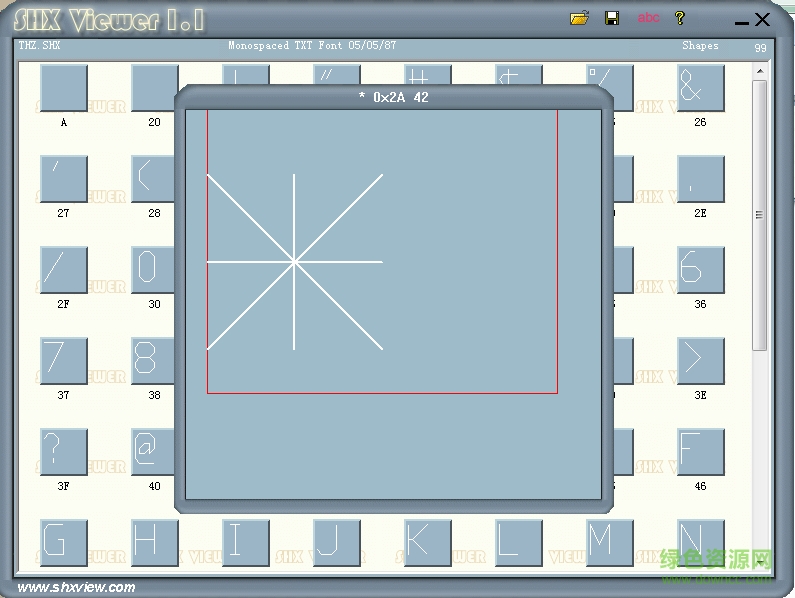Open help via question mark icon

tap(680, 18)
